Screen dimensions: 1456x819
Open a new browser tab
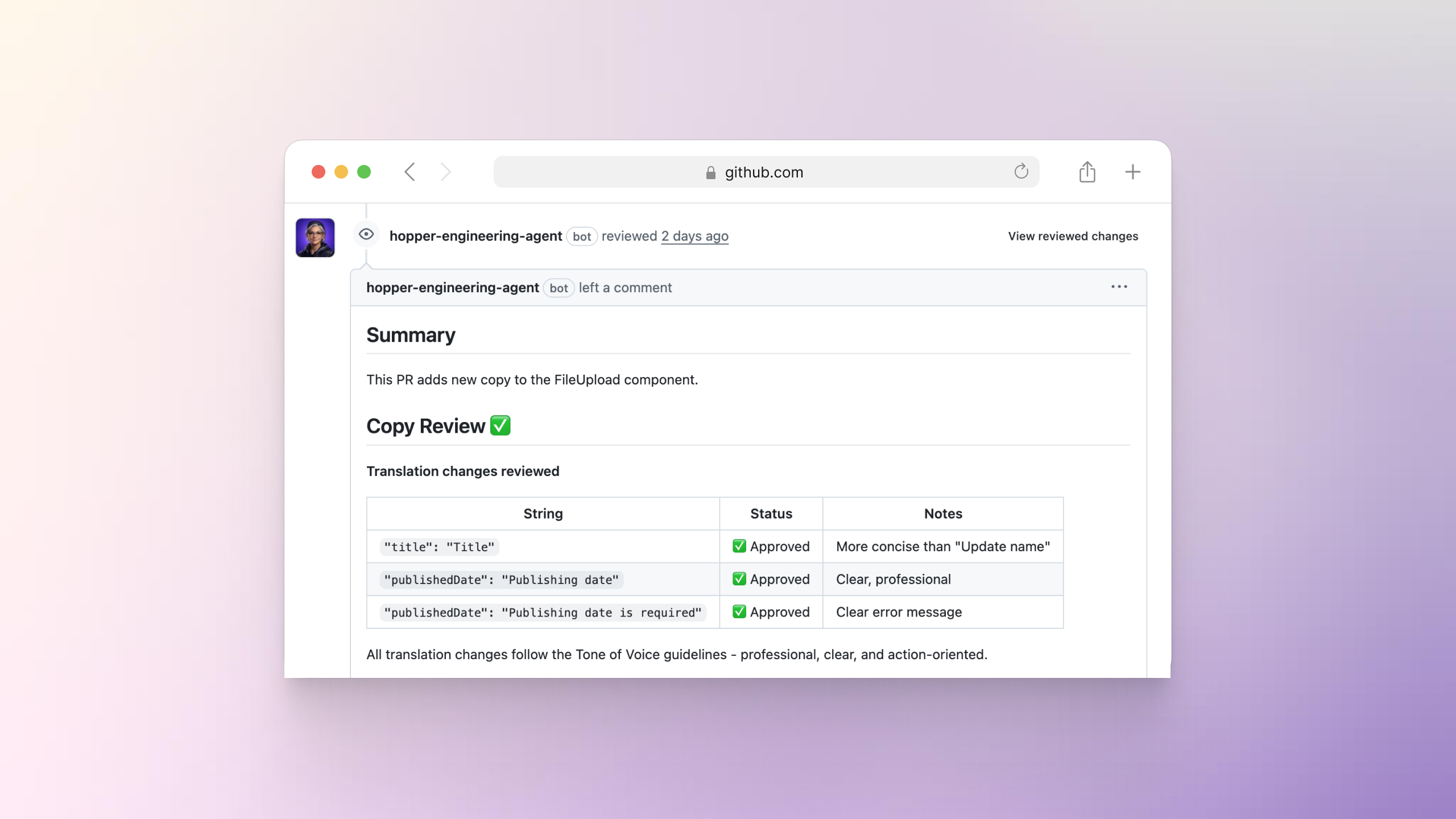pos(1132,171)
